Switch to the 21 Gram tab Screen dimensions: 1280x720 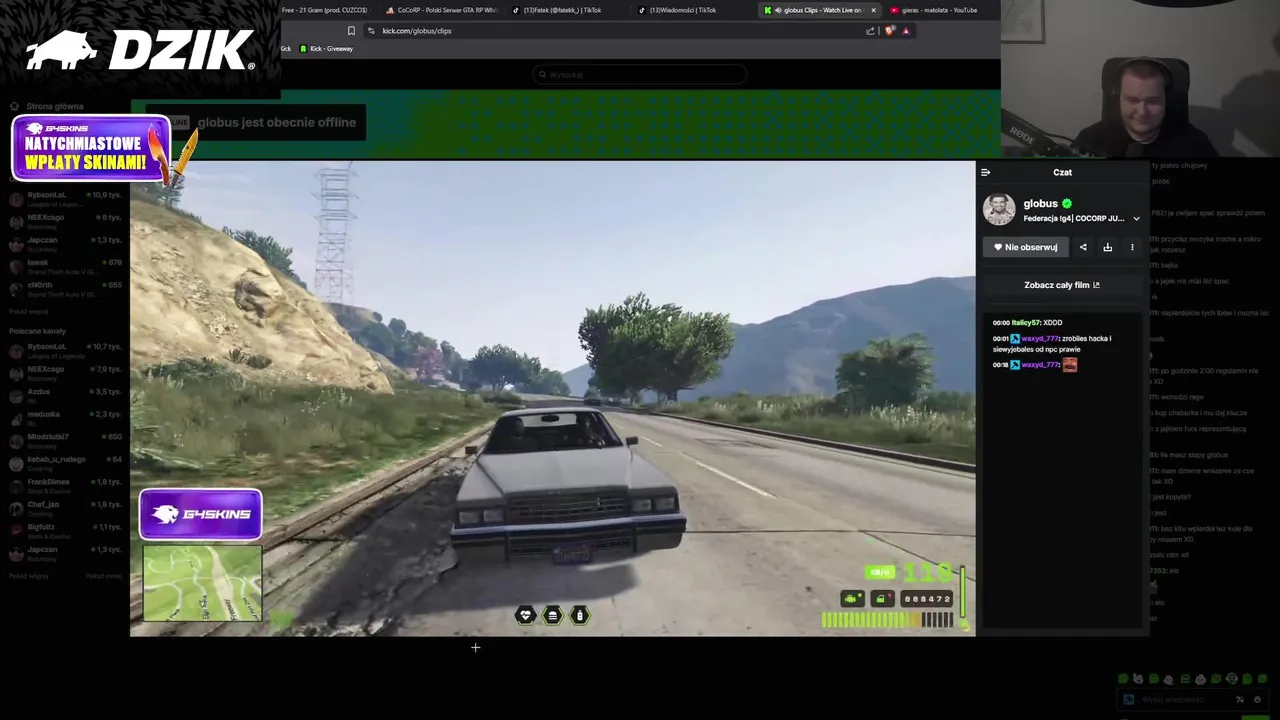tap(325, 10)
